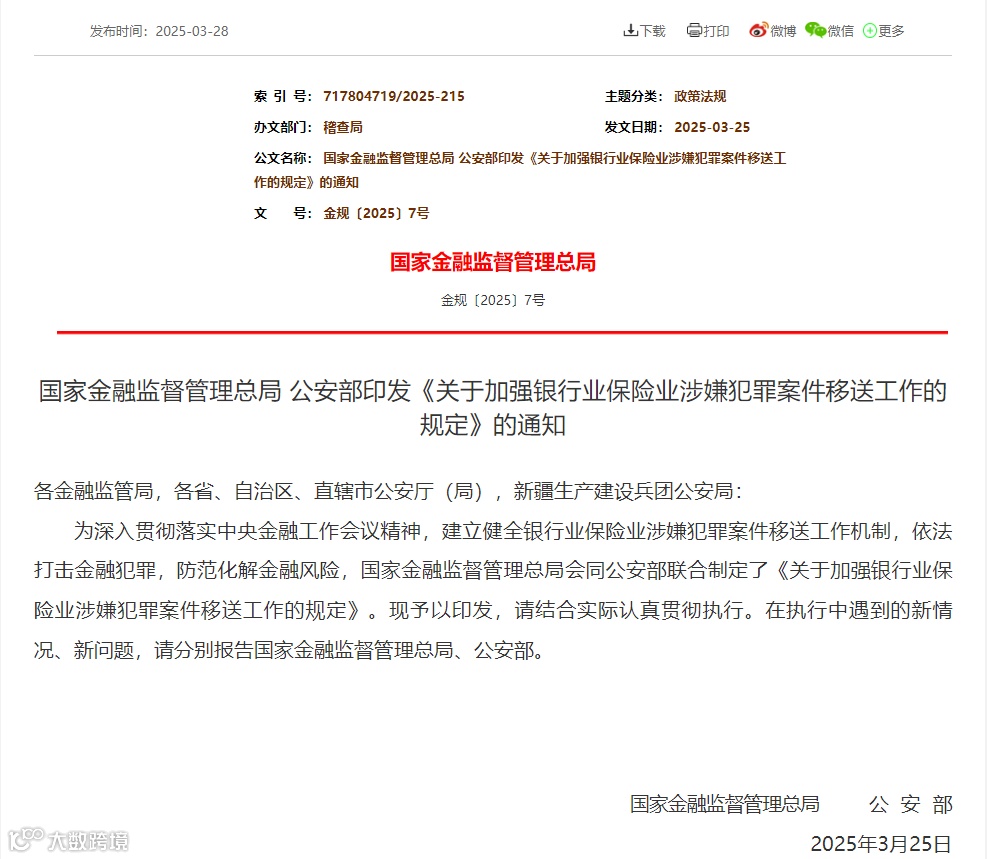Share via the Weibo icon
Screen dimensions: 987x859
759,30
